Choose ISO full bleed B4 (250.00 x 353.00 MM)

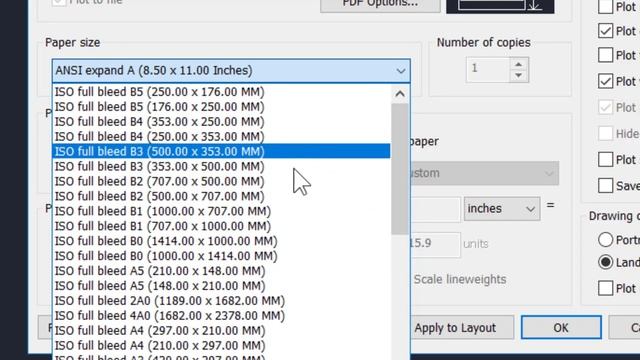(221, 137)
